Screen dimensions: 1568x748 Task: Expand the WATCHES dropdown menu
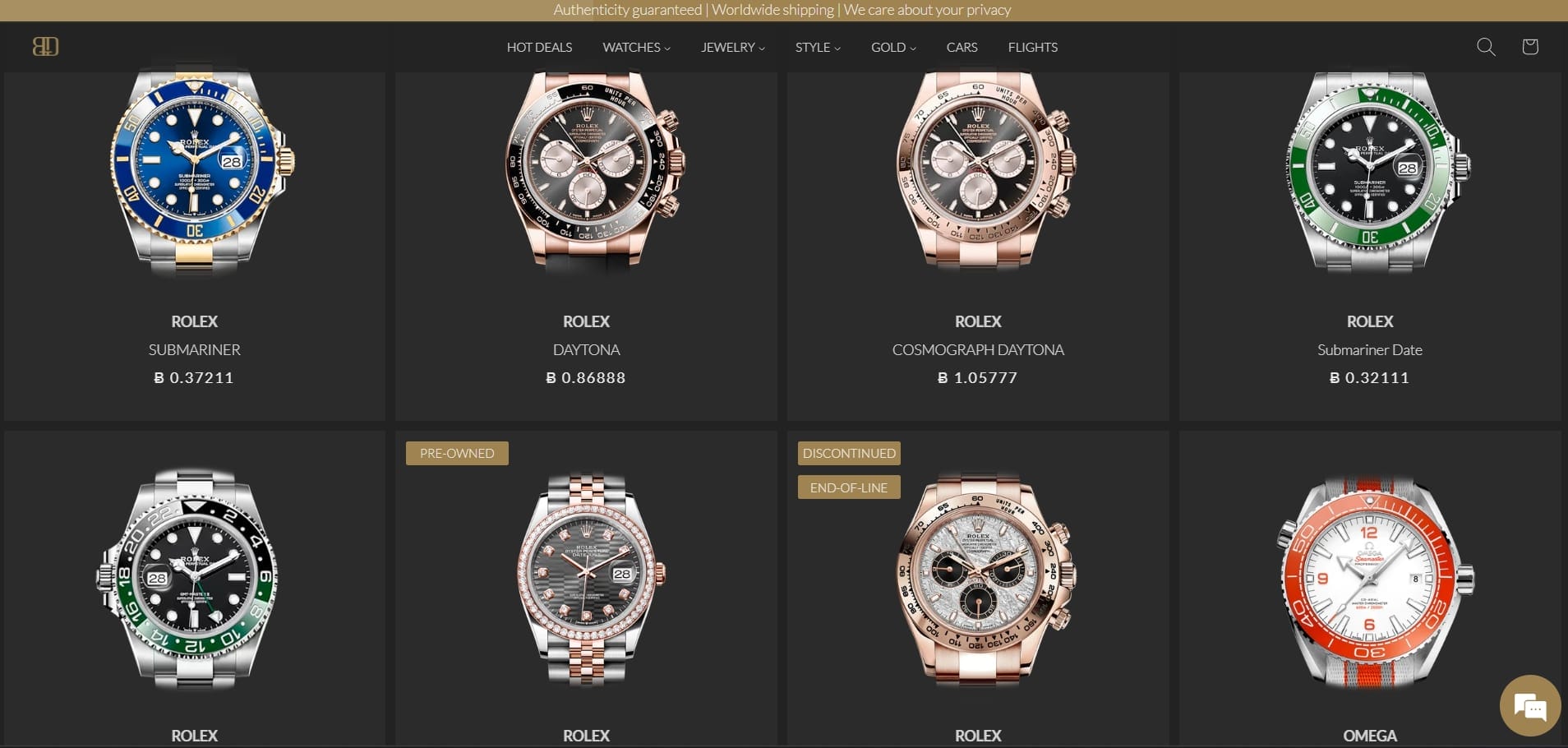click(x=636, y=48)
